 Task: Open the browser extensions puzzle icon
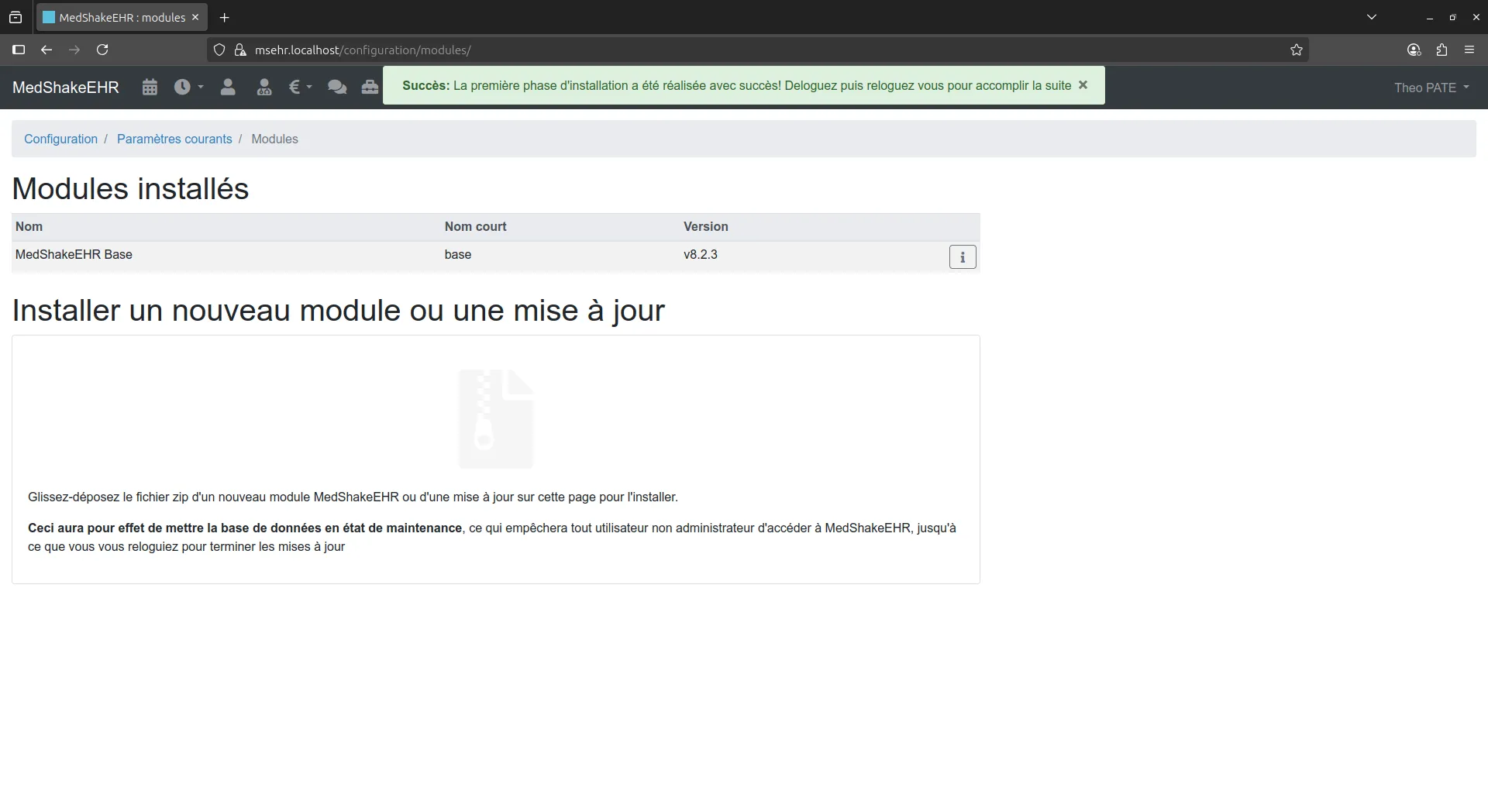tap(1442, 50)
